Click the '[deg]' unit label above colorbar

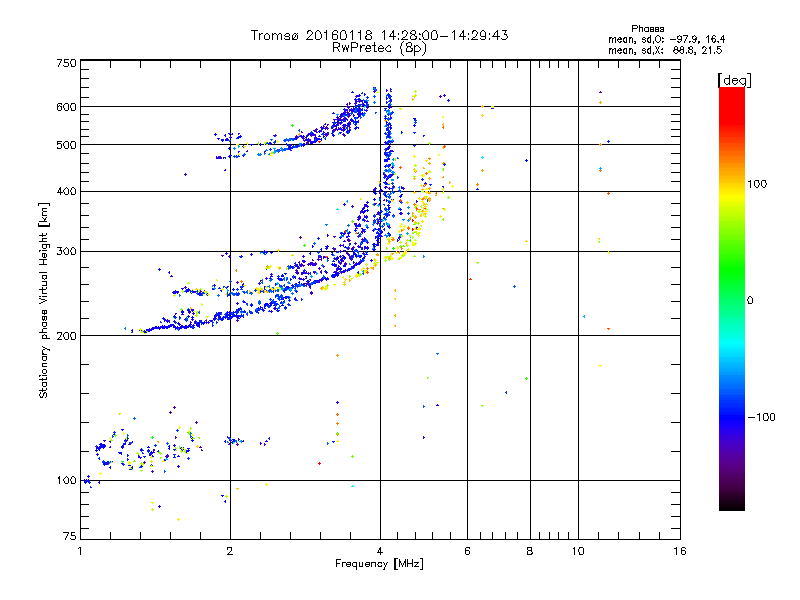[734, 80]
